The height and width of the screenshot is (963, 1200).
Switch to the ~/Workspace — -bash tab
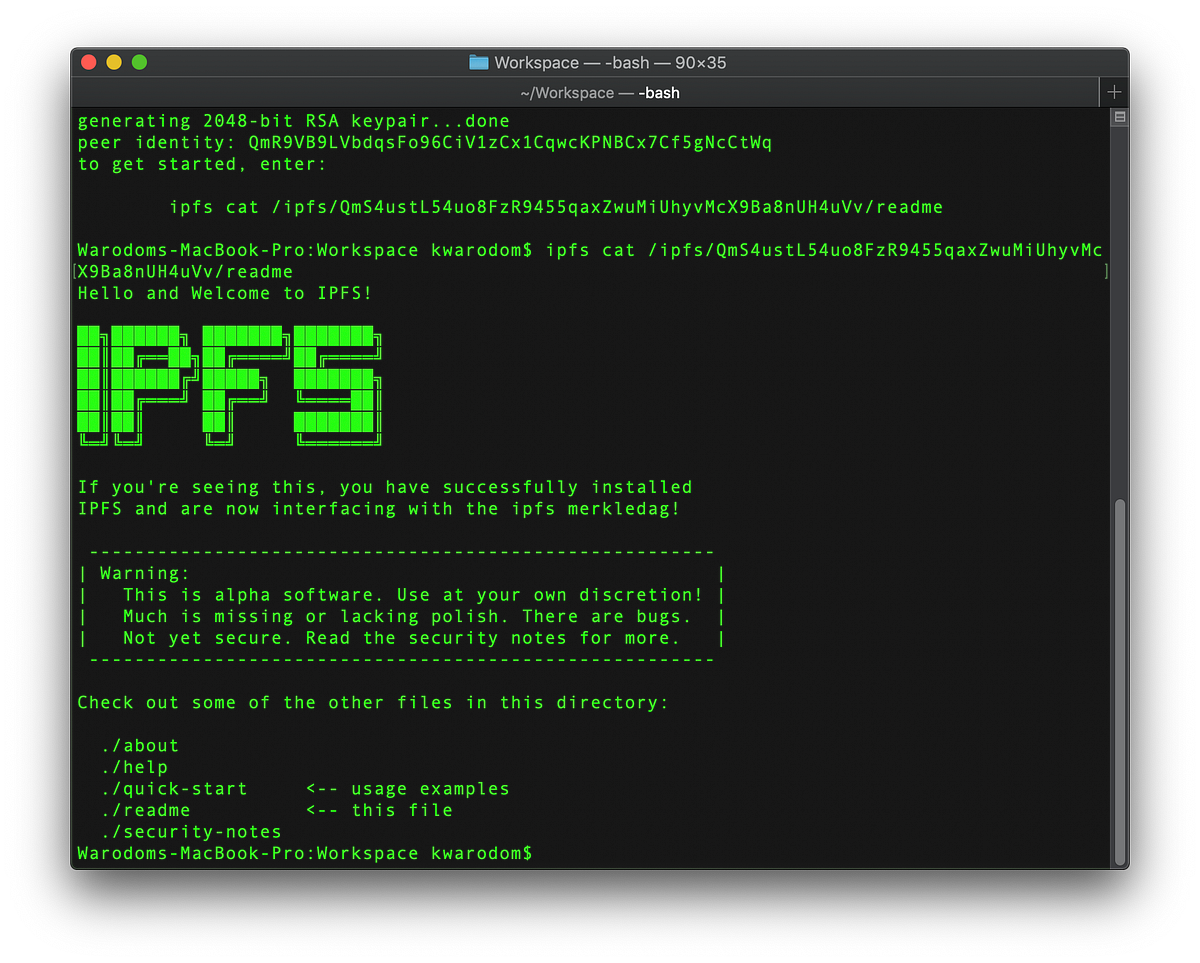600,92
